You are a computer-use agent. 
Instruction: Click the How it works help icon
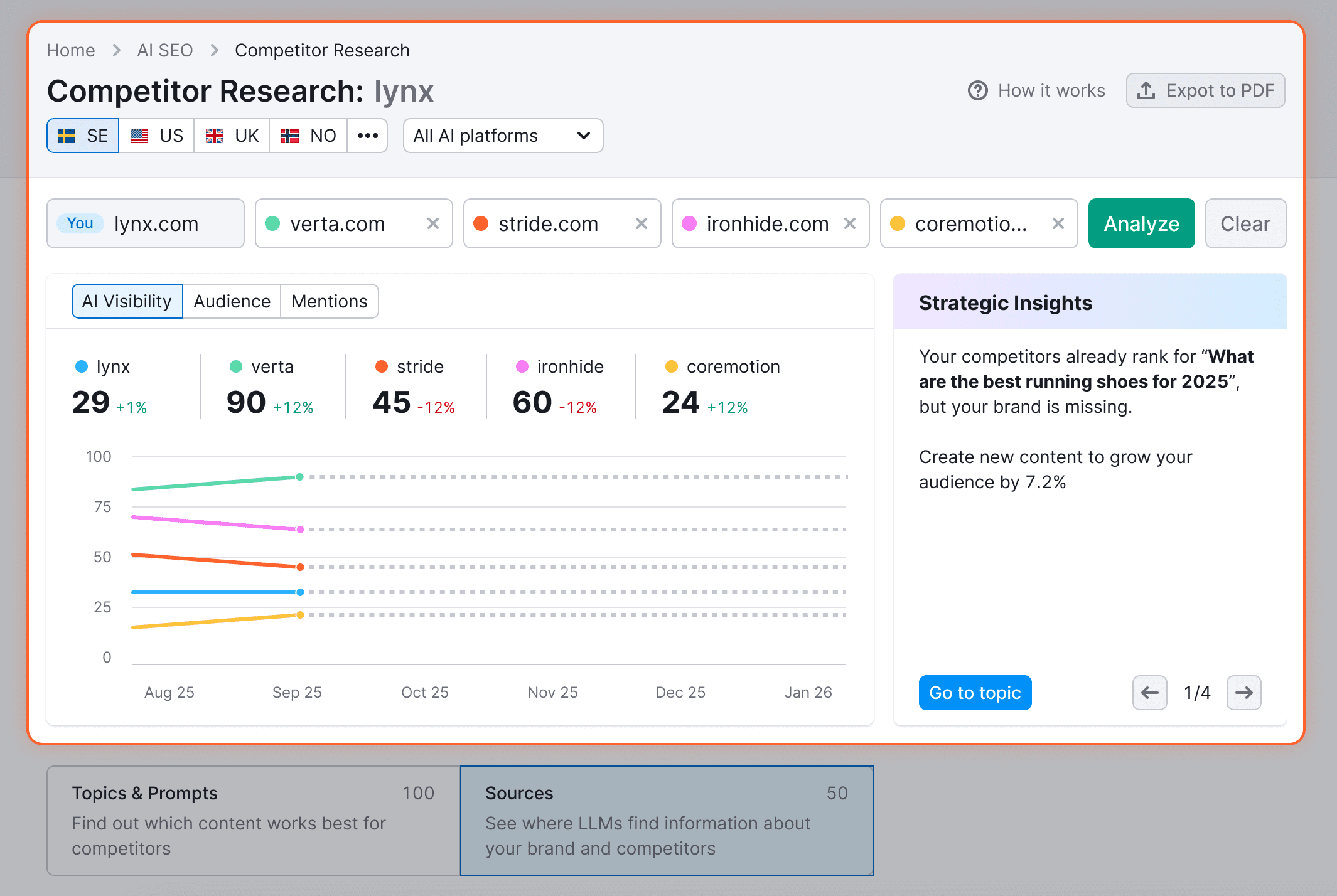(x=977, y=90)
